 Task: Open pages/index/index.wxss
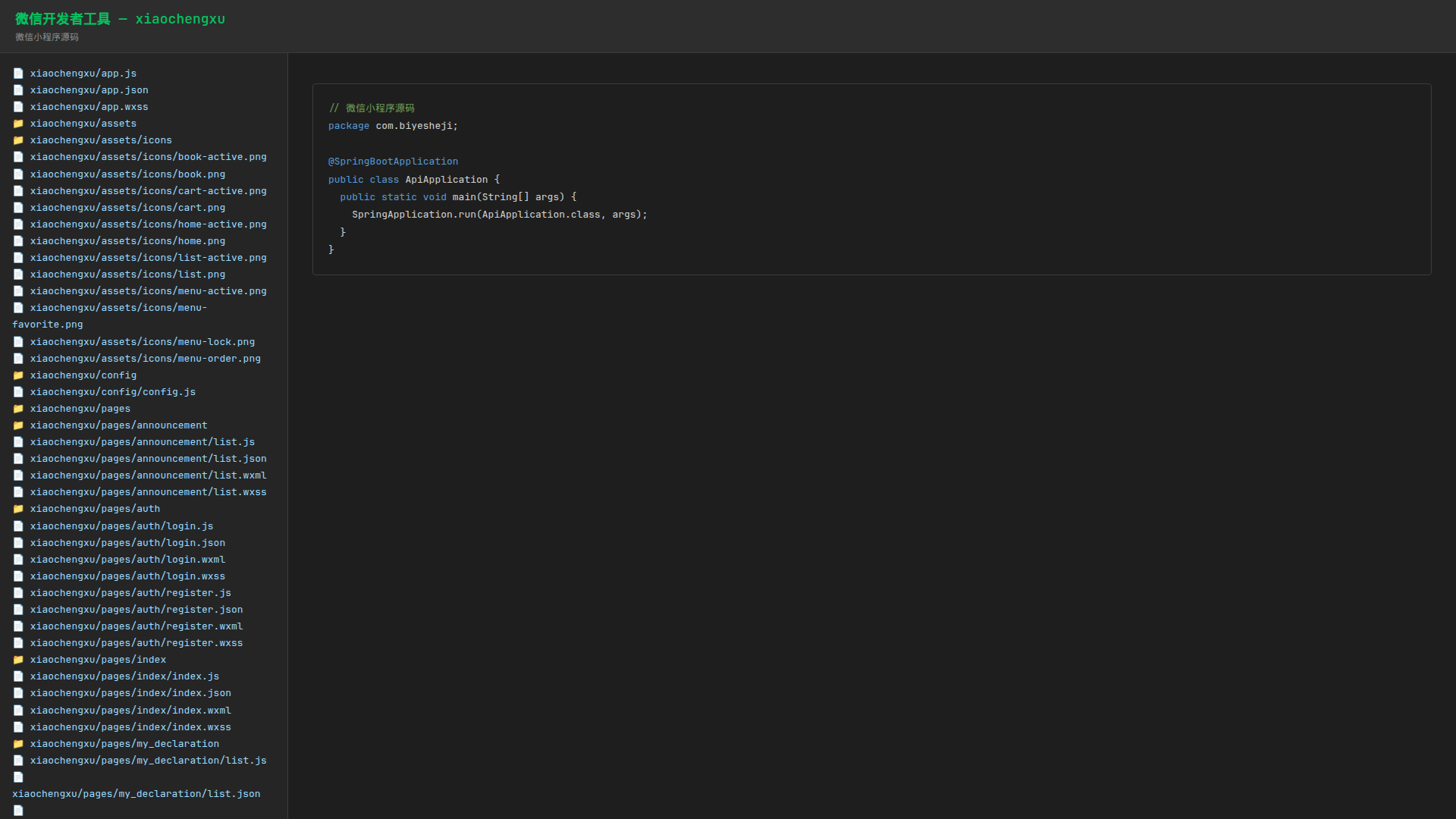click(x=130, y=727)
